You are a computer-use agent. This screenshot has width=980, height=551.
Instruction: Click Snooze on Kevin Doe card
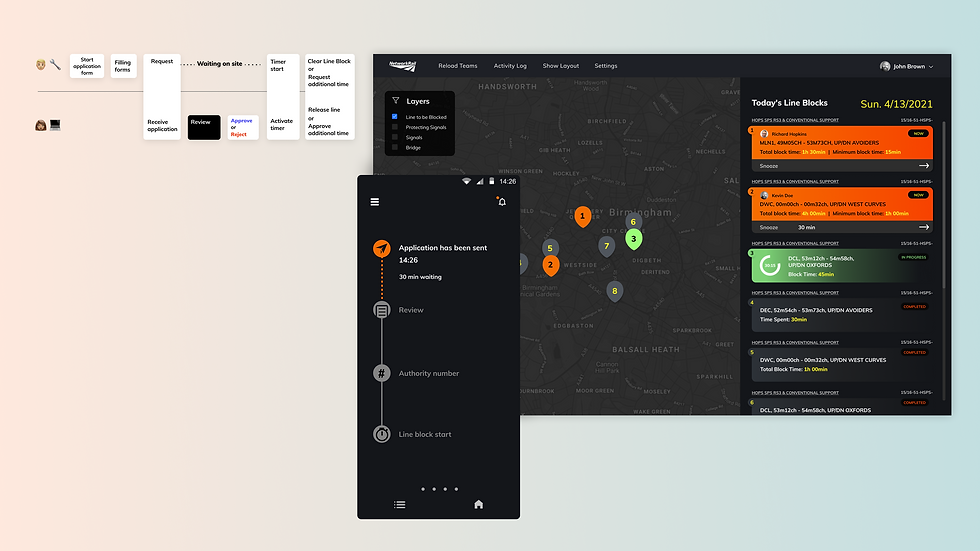point(769,227)
